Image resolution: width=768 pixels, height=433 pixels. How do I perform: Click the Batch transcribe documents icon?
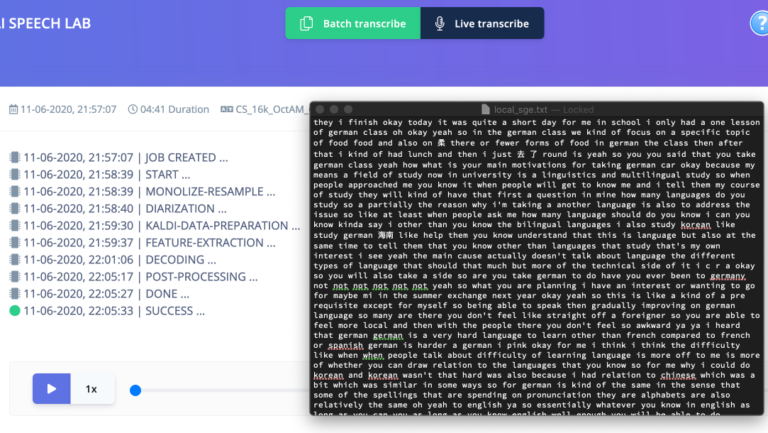[307, 24]
